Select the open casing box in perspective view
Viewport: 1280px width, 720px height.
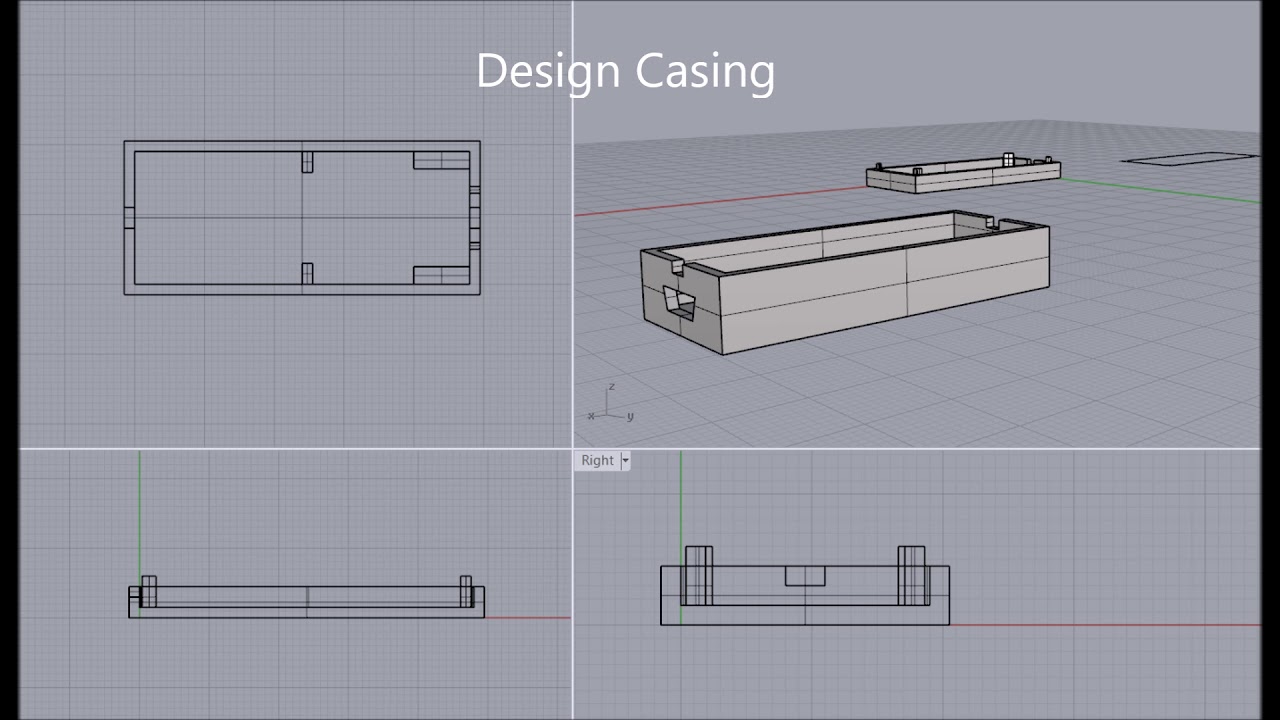tap(845, 282)
